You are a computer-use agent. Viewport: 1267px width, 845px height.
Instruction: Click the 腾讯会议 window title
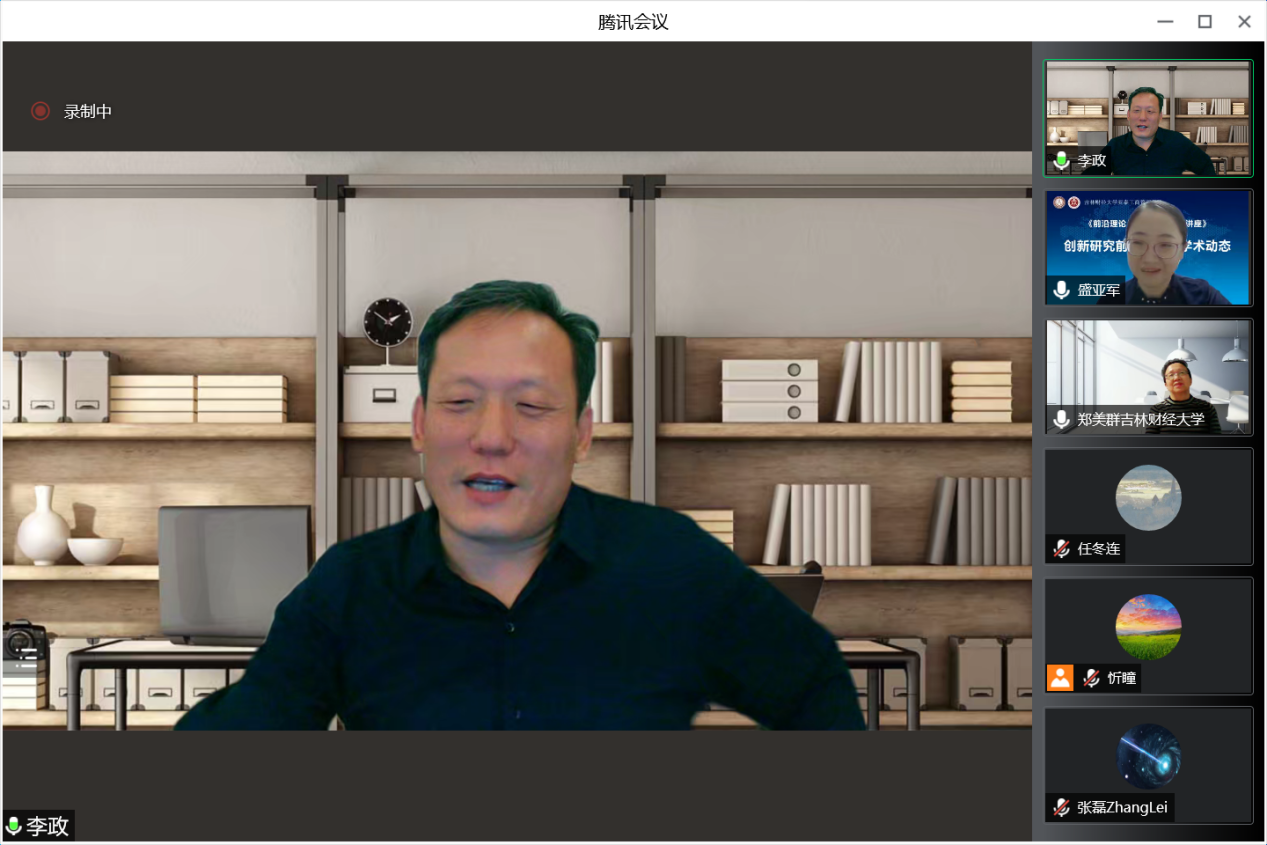pos(633,21)
